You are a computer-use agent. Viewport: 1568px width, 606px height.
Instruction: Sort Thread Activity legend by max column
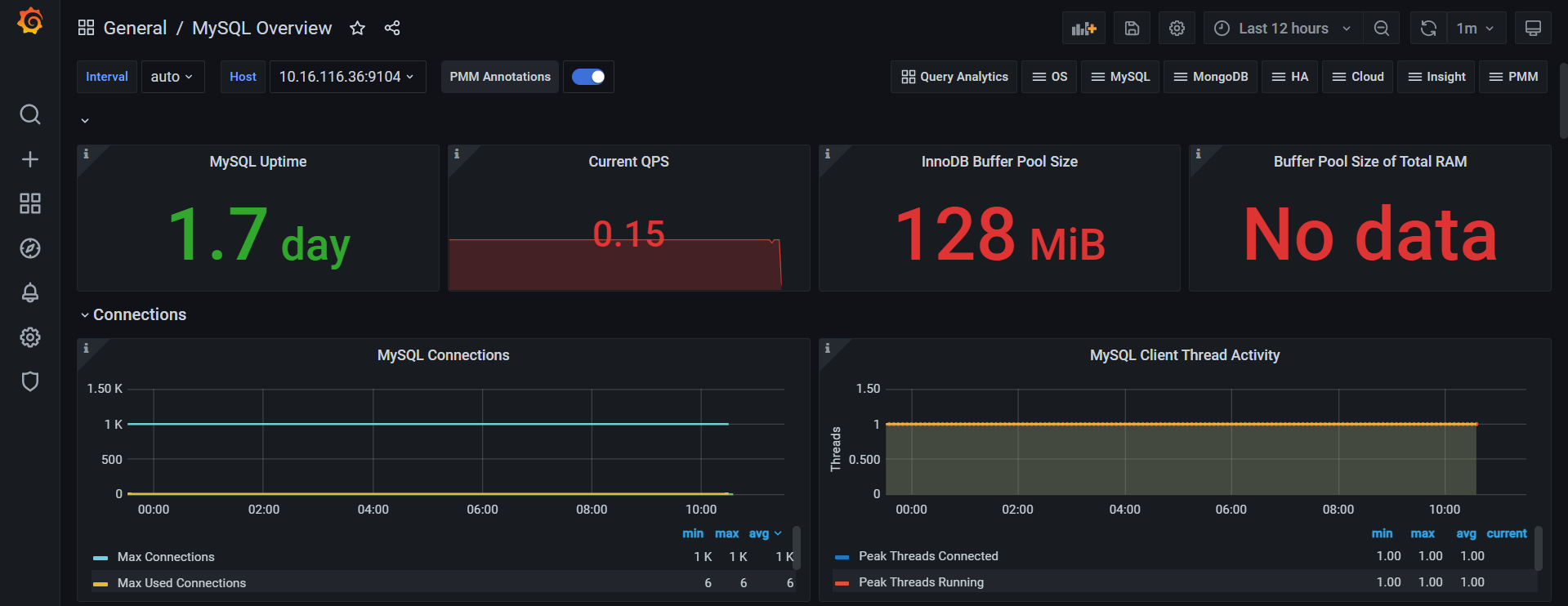click(1423, 533)
